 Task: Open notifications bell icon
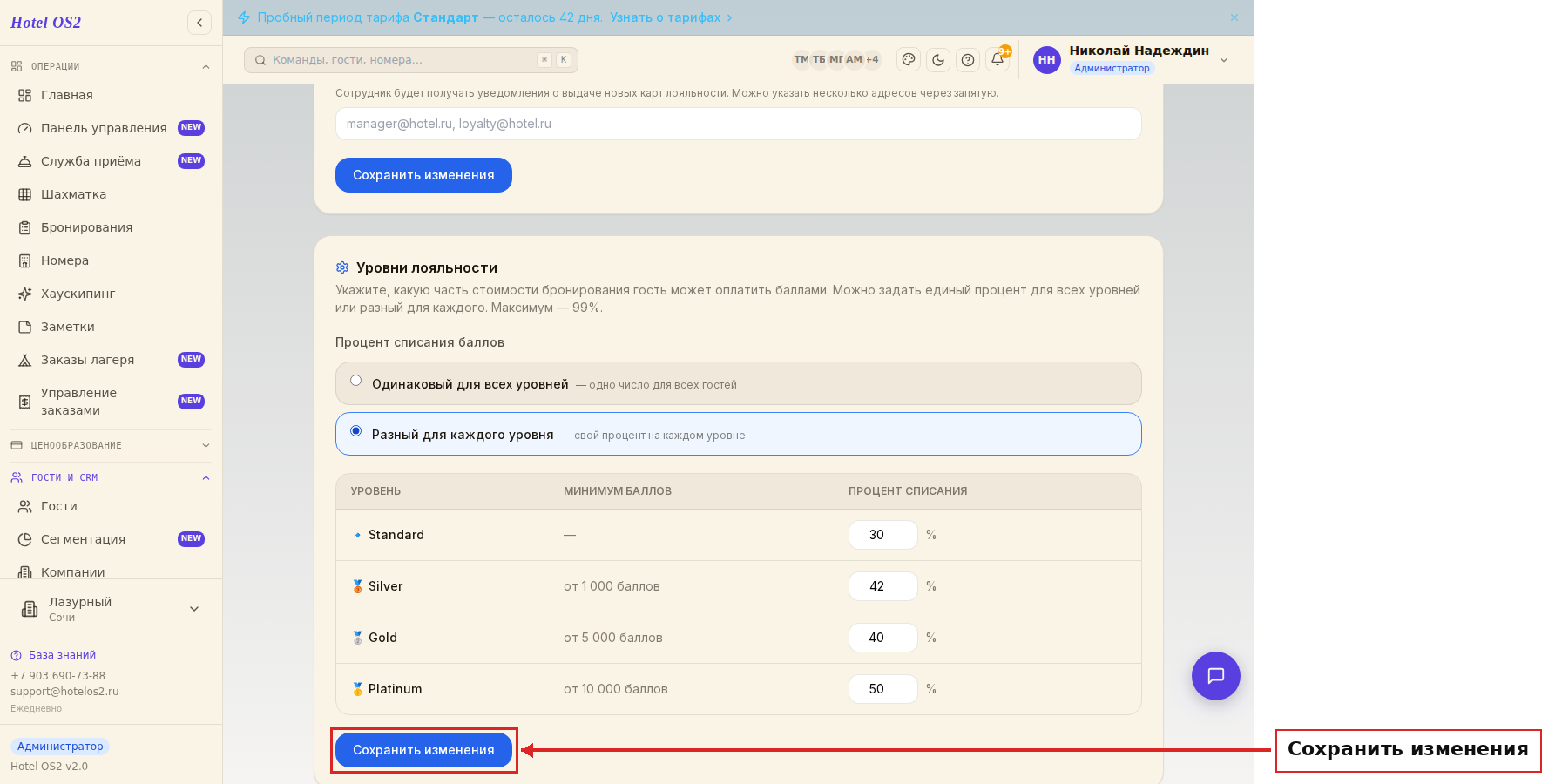click(997, 60)
